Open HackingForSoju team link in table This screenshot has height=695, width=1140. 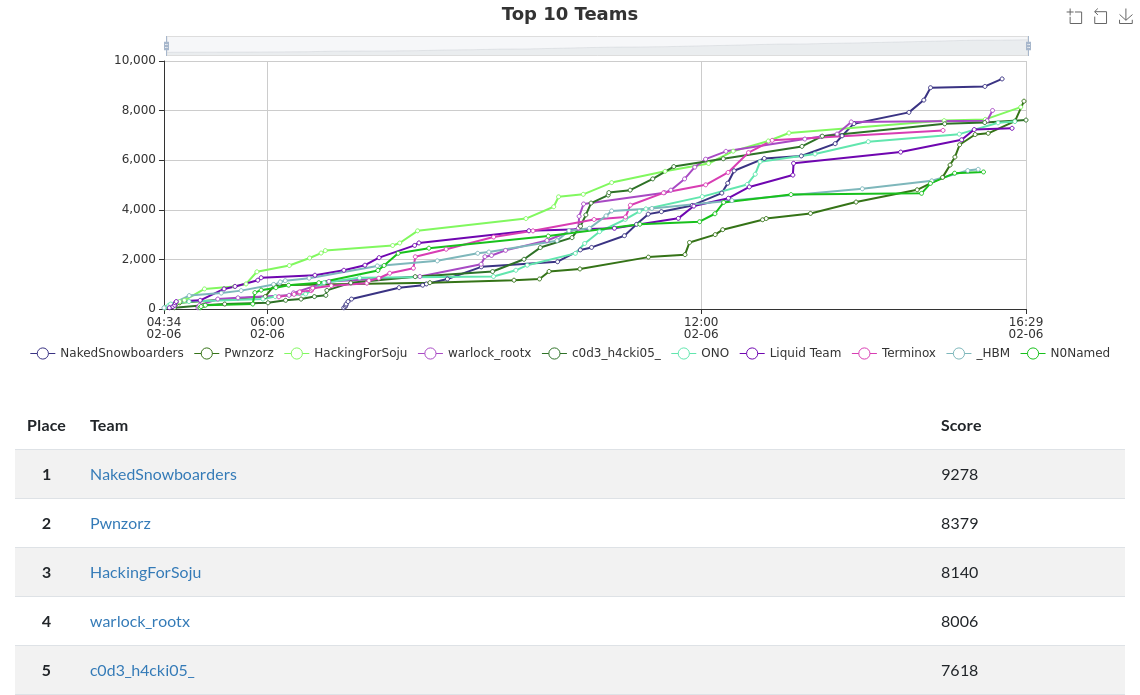145,573
